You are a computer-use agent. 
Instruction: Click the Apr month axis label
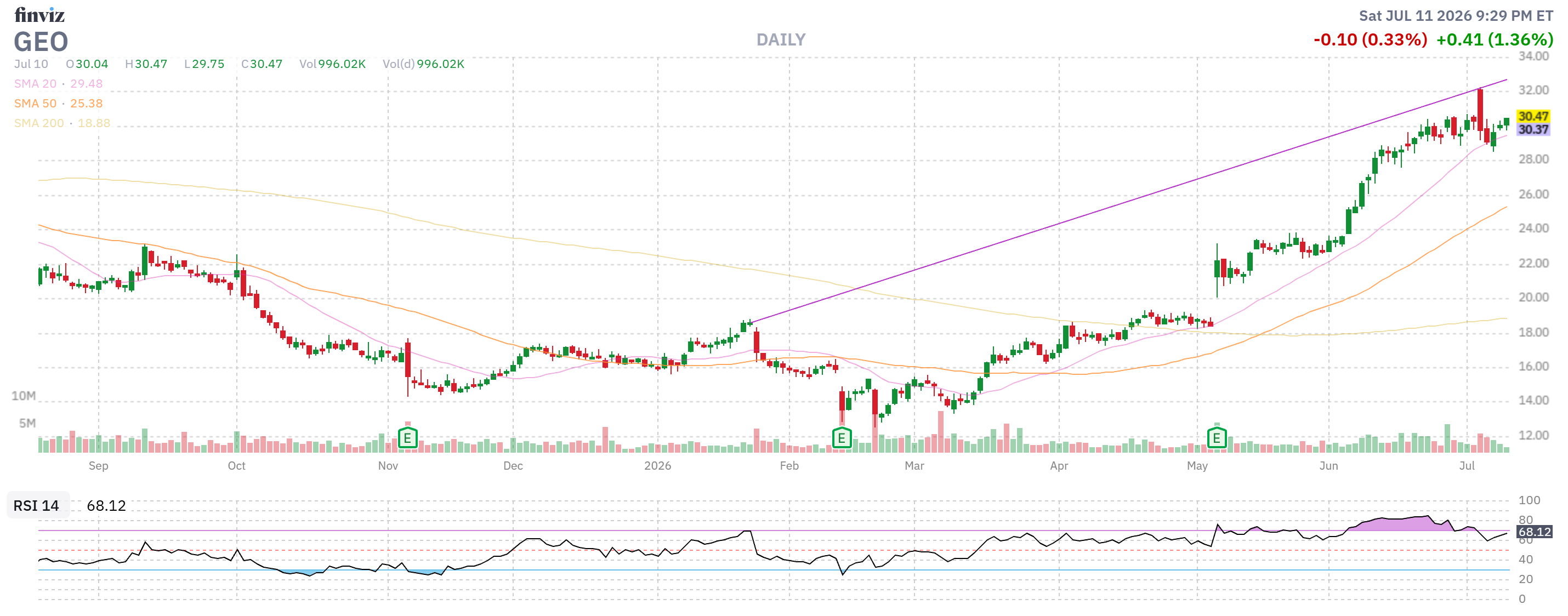(1059, 466)
